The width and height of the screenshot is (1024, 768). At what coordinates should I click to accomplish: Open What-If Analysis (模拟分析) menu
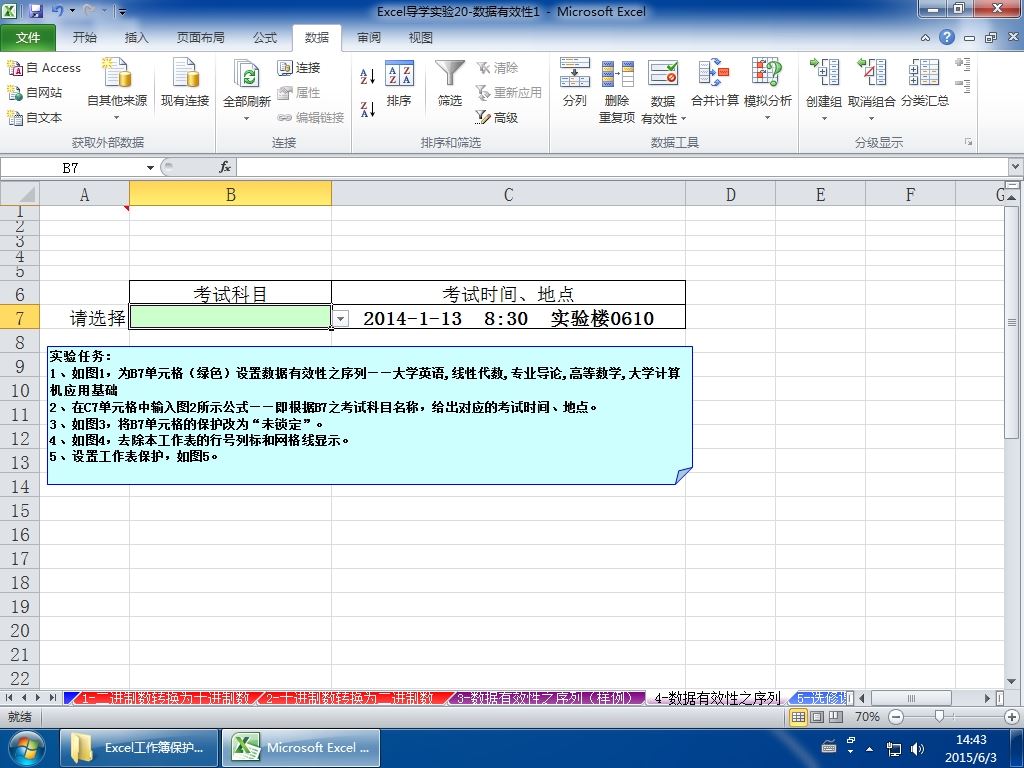(767, 89)
